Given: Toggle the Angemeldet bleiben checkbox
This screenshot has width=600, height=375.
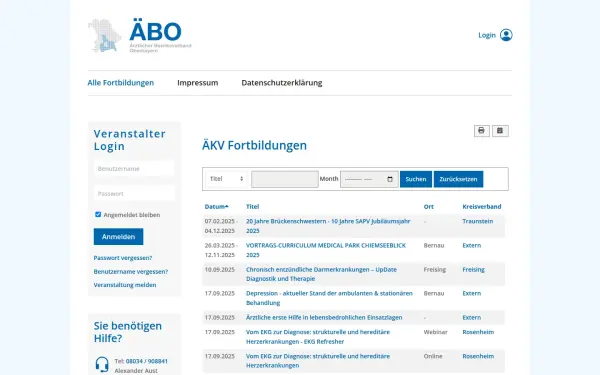Looking at the screenshot, I should click(98, 214).
